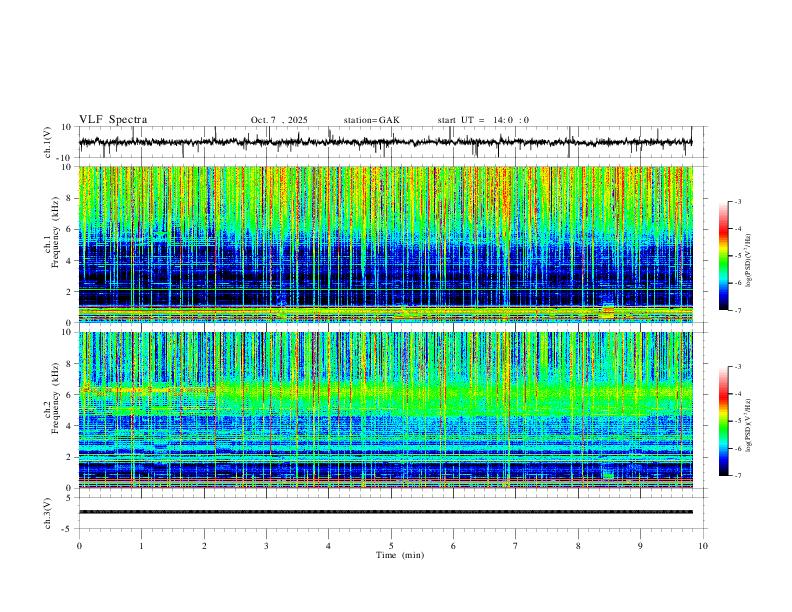Click the ch.2 colorbar log(PSD) label

(749, 425)
